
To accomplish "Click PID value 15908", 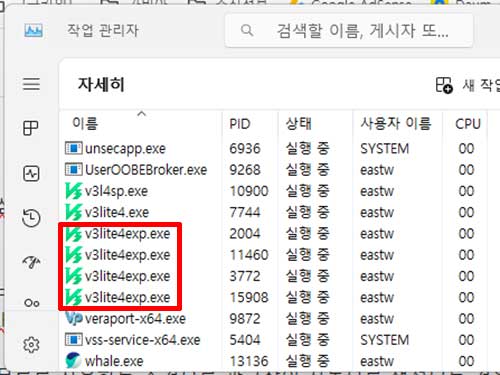I will point(249,297).
